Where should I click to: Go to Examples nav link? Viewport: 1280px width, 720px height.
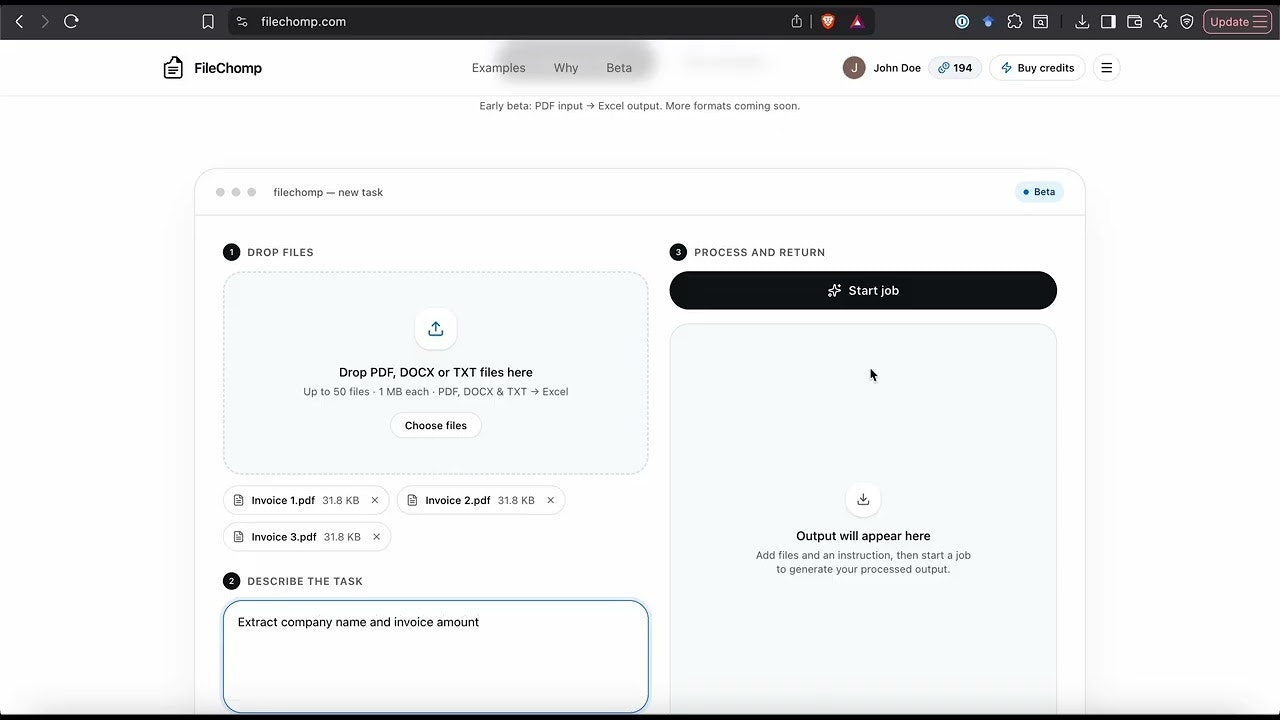498,68
